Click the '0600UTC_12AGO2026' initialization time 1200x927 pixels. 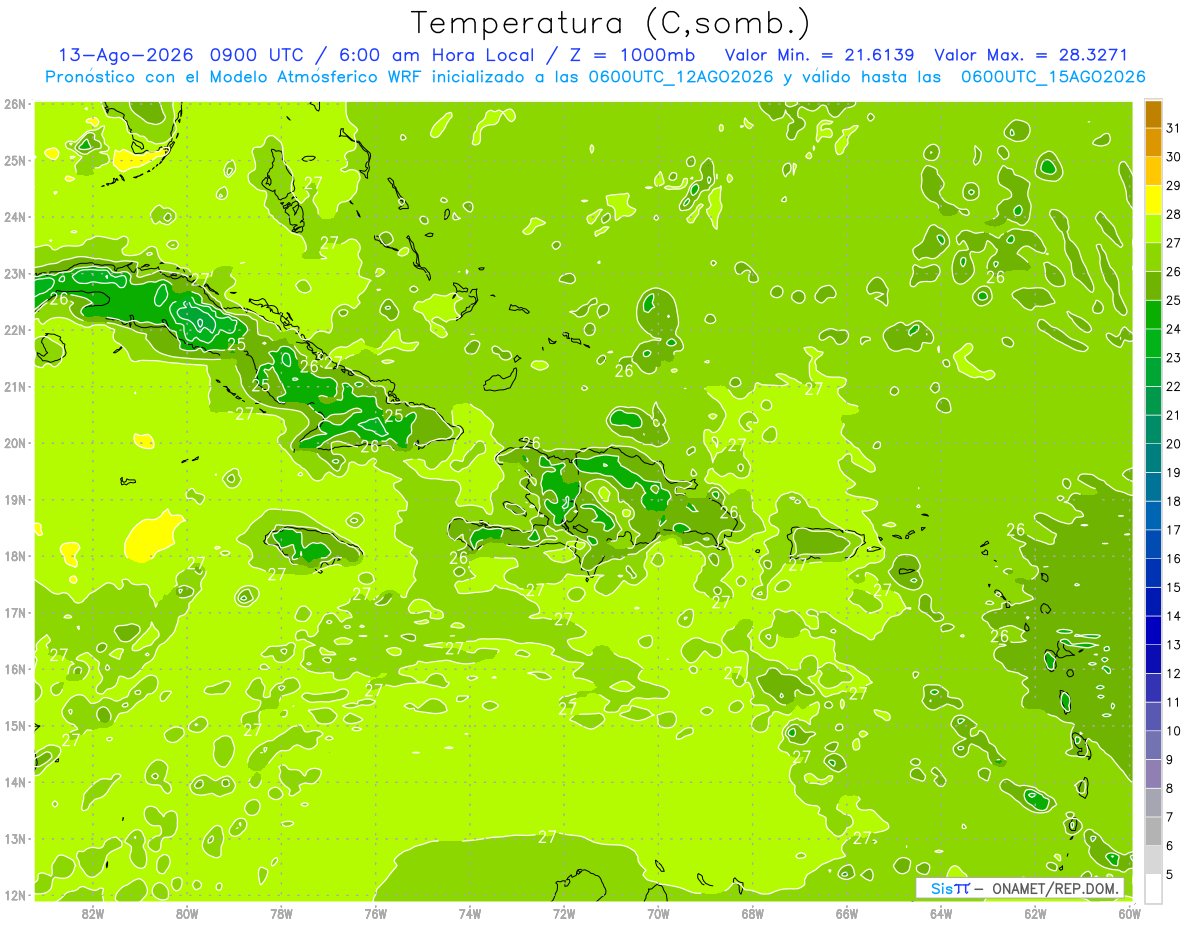[x=680, y=77]
